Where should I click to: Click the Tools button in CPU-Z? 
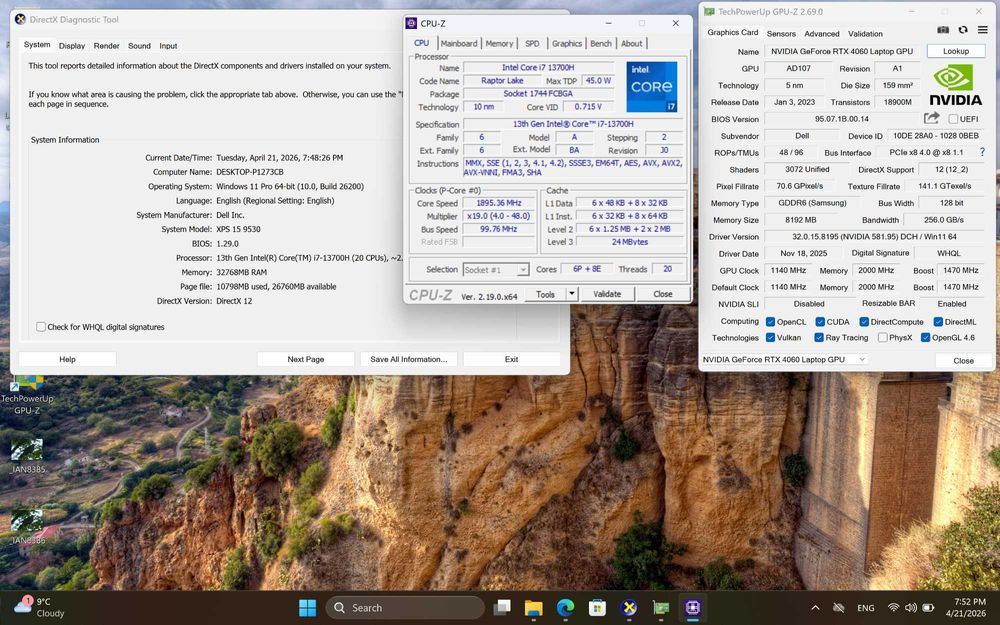click(x=545, y=294)
